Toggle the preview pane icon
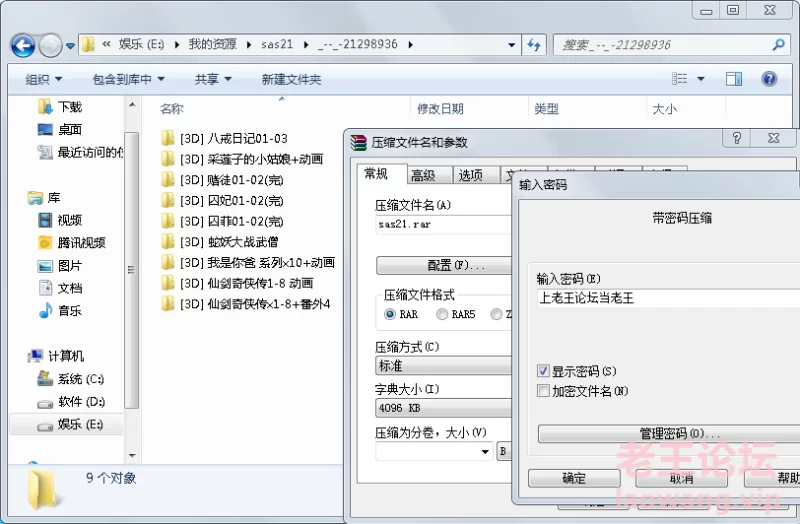The width and height of the screenshot is (800, 524). click(x=734, y=79)
